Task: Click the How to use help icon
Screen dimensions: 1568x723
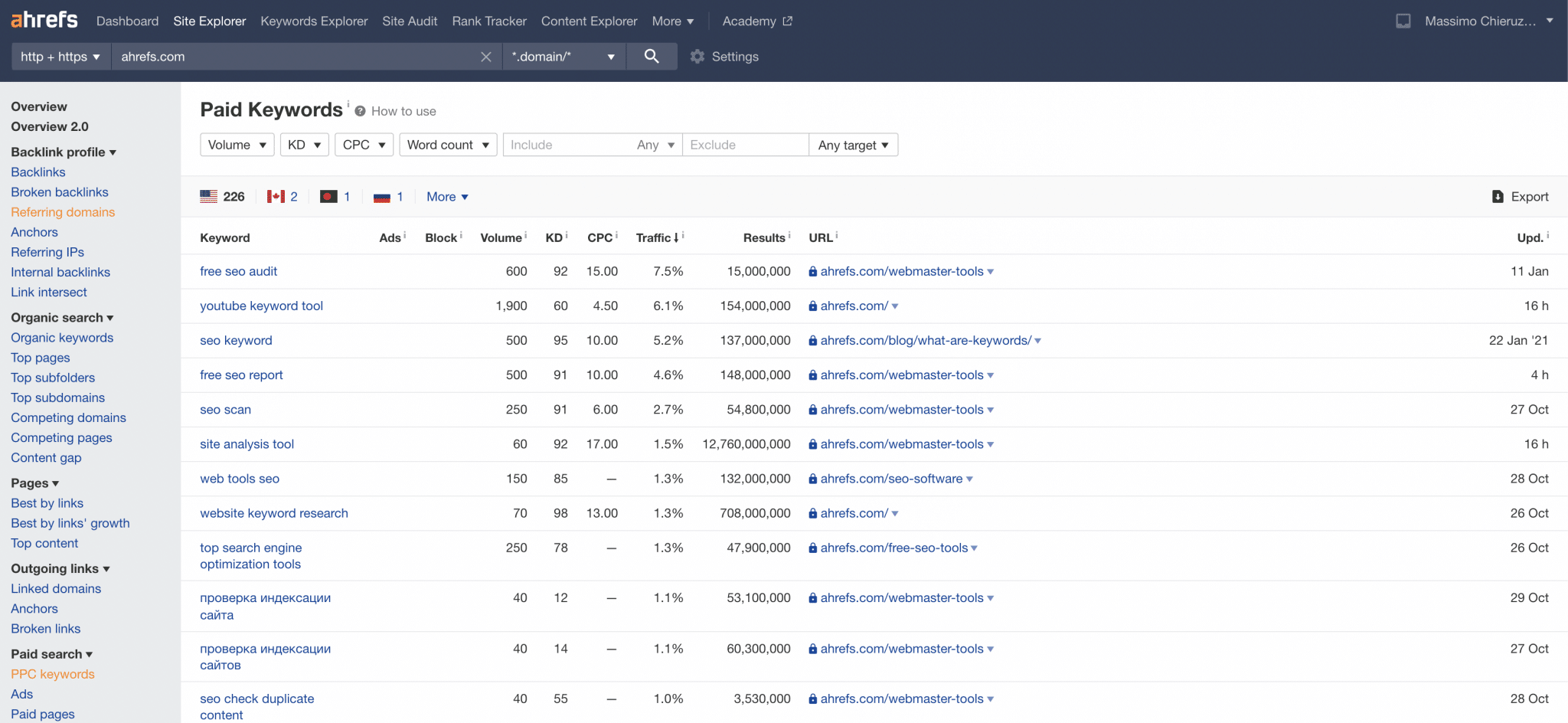Action: [360, 111]
